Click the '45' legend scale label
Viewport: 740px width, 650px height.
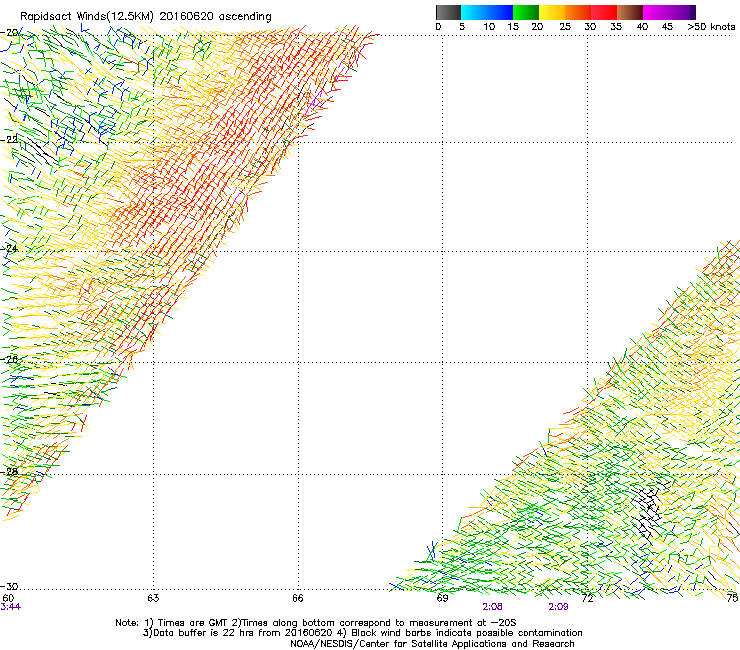coord(667,27)
